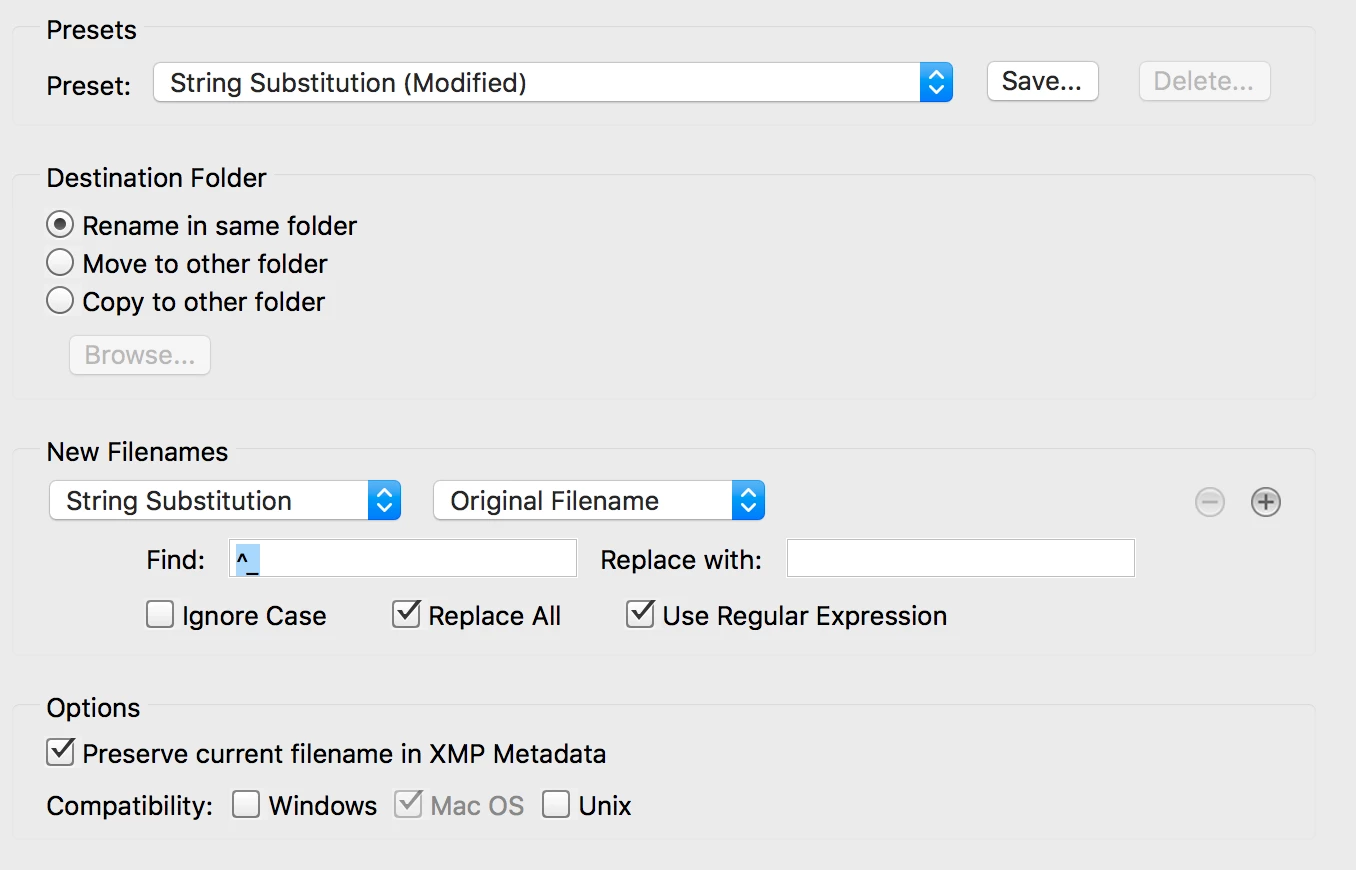The height and width of the screenshot is (870, 1356).
Task: Click the Mac OS compatibility checkbox
Action: [x=408, y=804]
